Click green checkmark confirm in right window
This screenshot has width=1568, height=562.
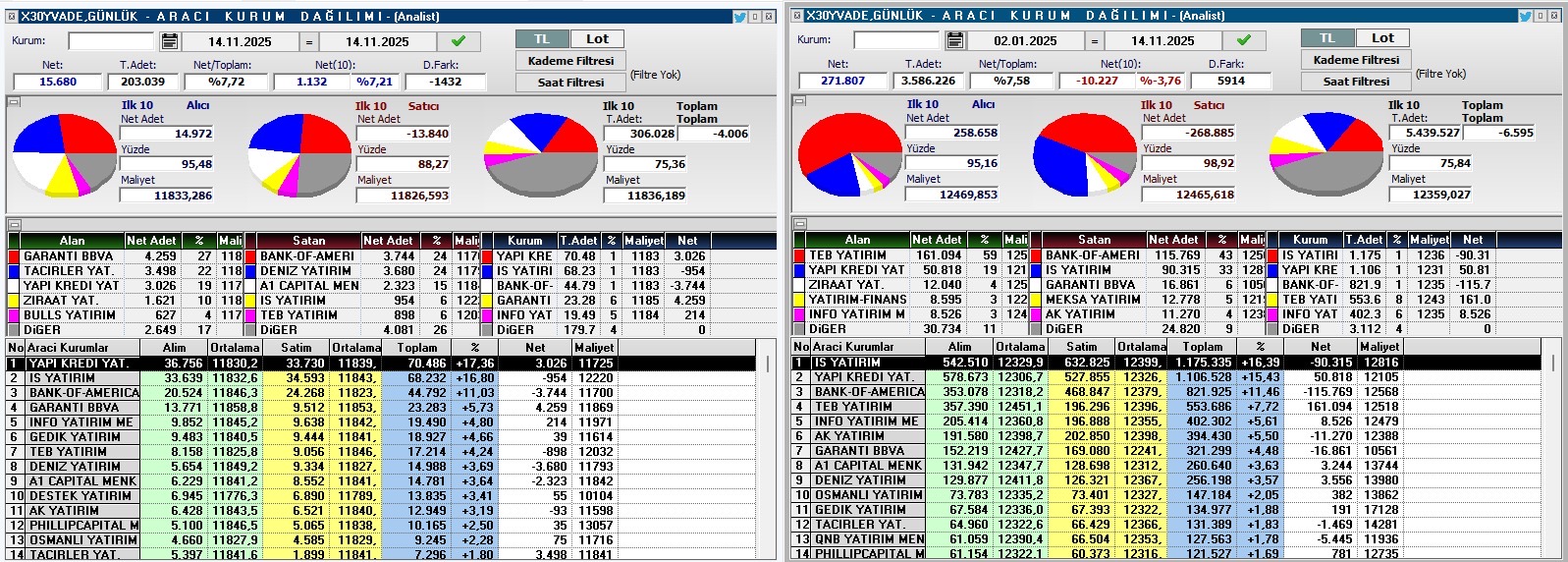(x=1243, y=40)
